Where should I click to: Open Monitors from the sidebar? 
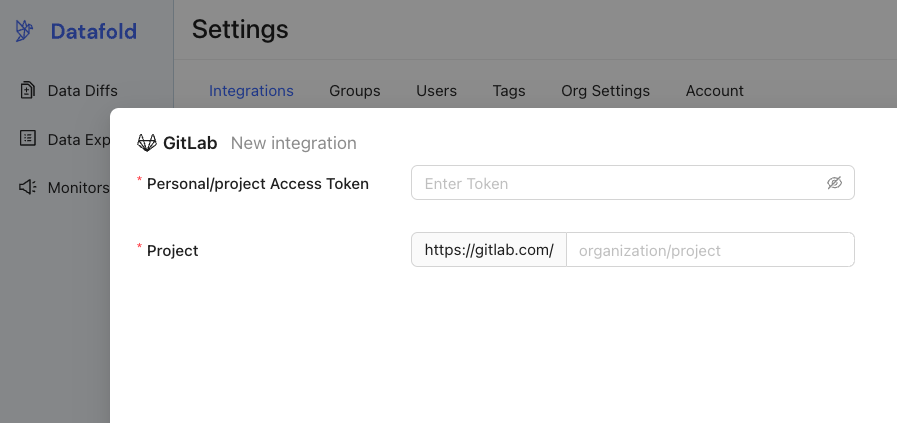click(x=78, y=188)
